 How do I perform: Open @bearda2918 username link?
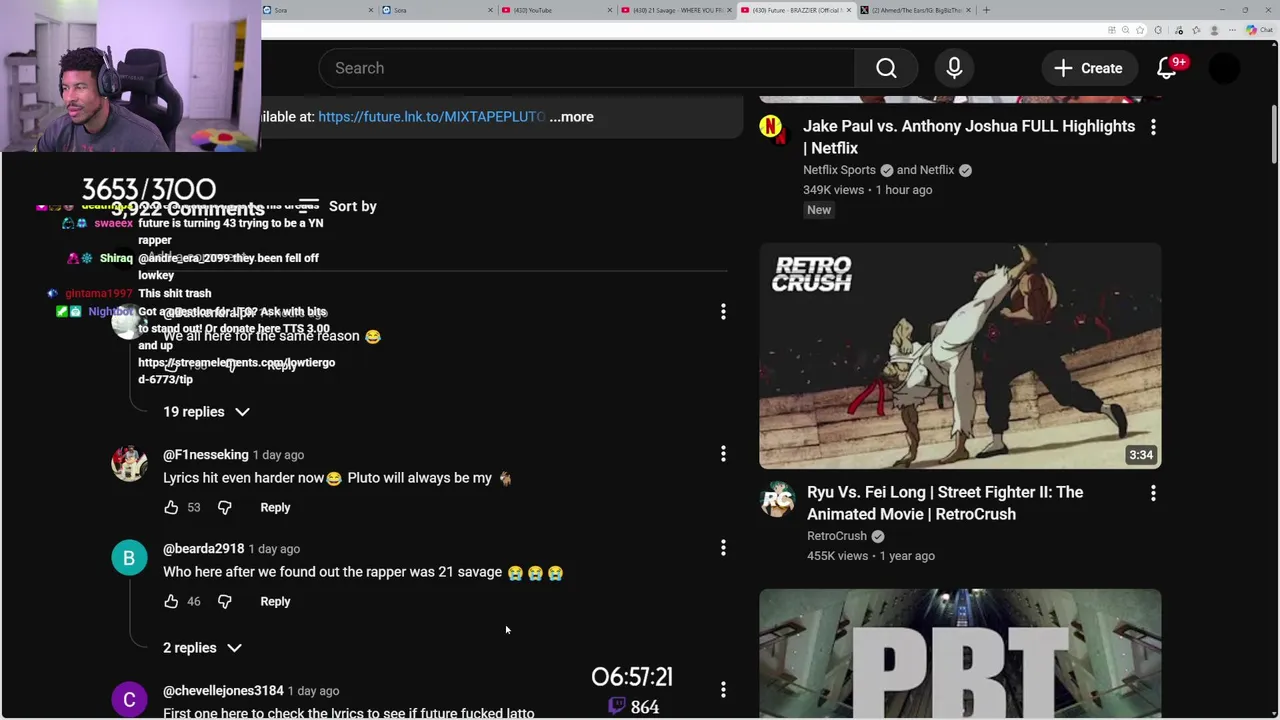(x=203, y=549)
